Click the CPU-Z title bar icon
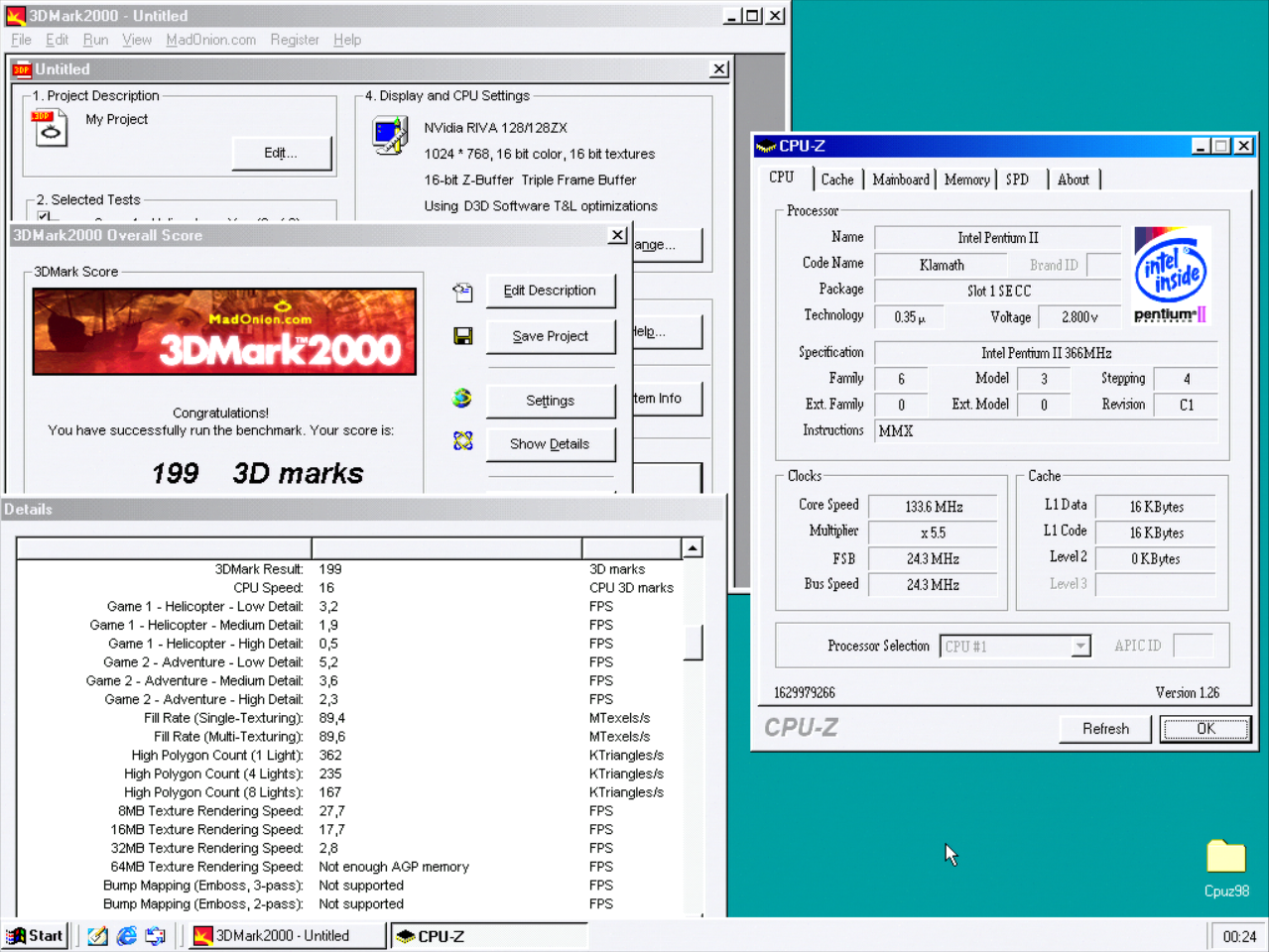1269x952 pixels. coord(765,146)
